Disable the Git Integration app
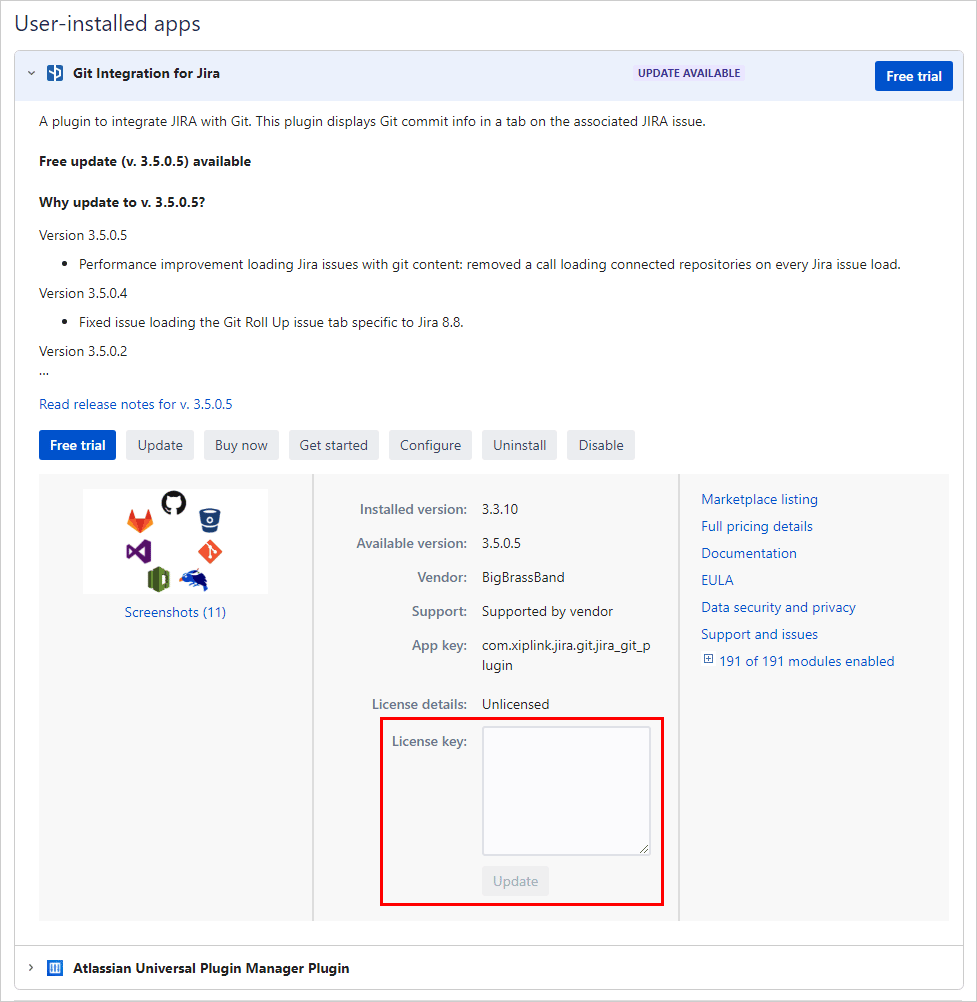 600,445
